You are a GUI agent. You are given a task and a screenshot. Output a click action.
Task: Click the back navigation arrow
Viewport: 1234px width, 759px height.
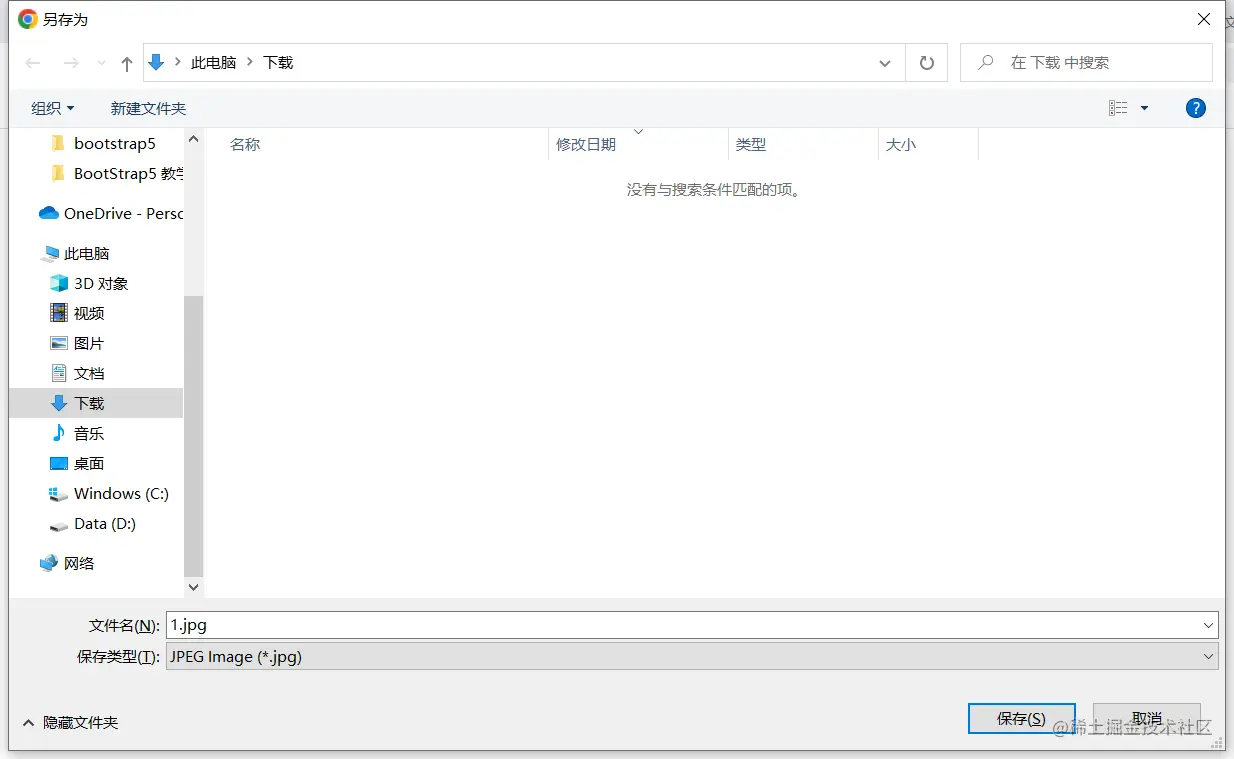tap(32, 62)
